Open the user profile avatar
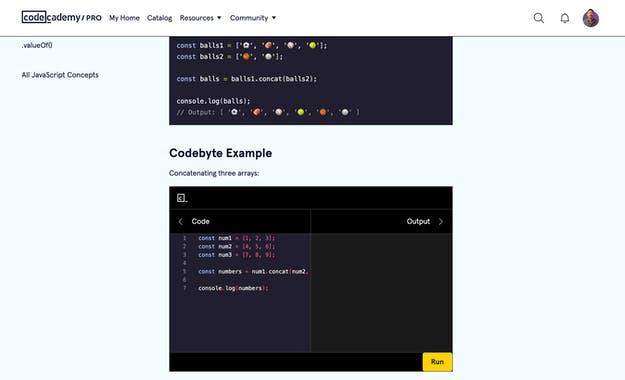Image resolution: width=625 pixels, height=380 pixels. (x=590, y=18)
